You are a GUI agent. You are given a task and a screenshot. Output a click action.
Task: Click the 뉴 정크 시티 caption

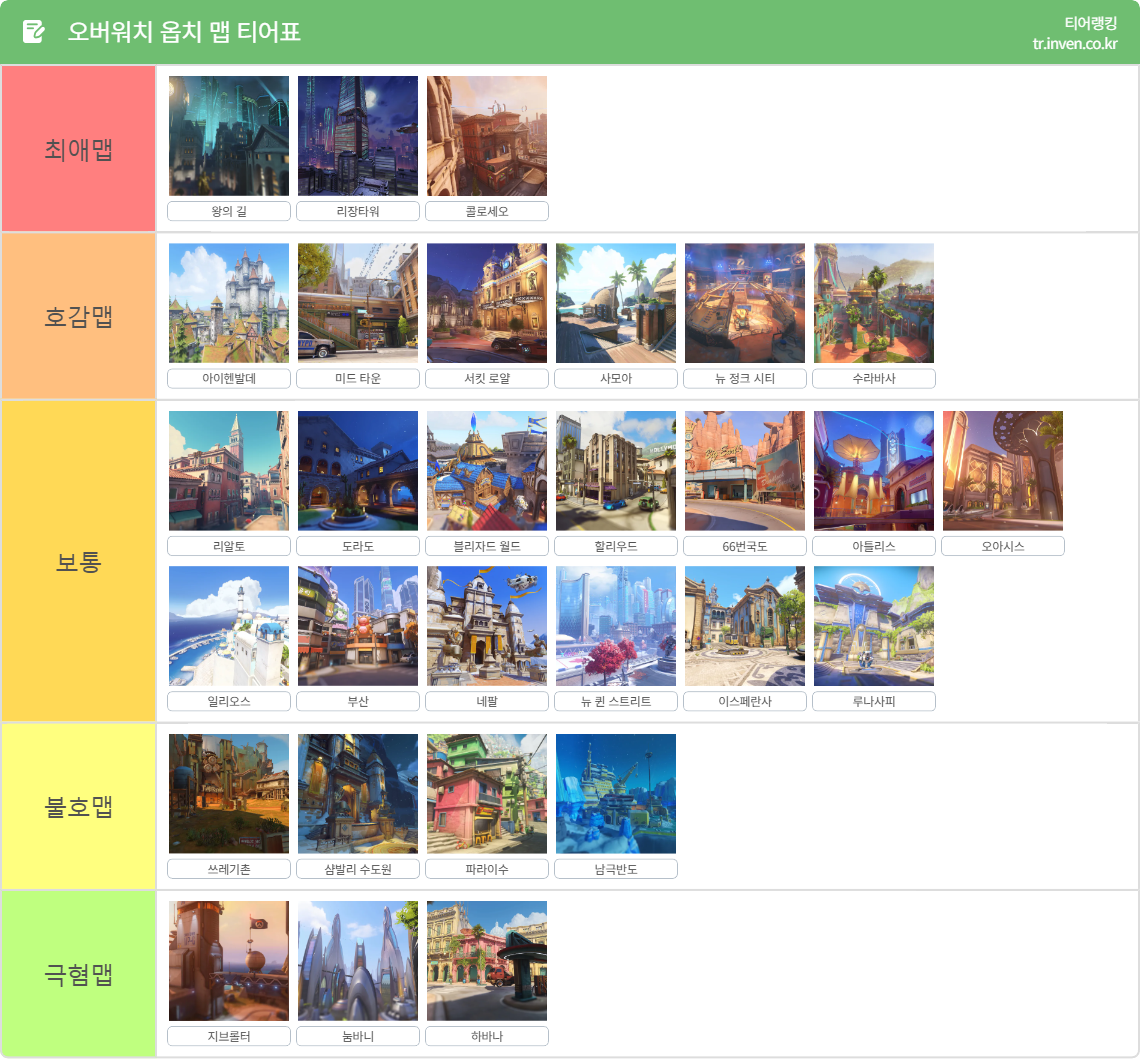tap(745, 379)
